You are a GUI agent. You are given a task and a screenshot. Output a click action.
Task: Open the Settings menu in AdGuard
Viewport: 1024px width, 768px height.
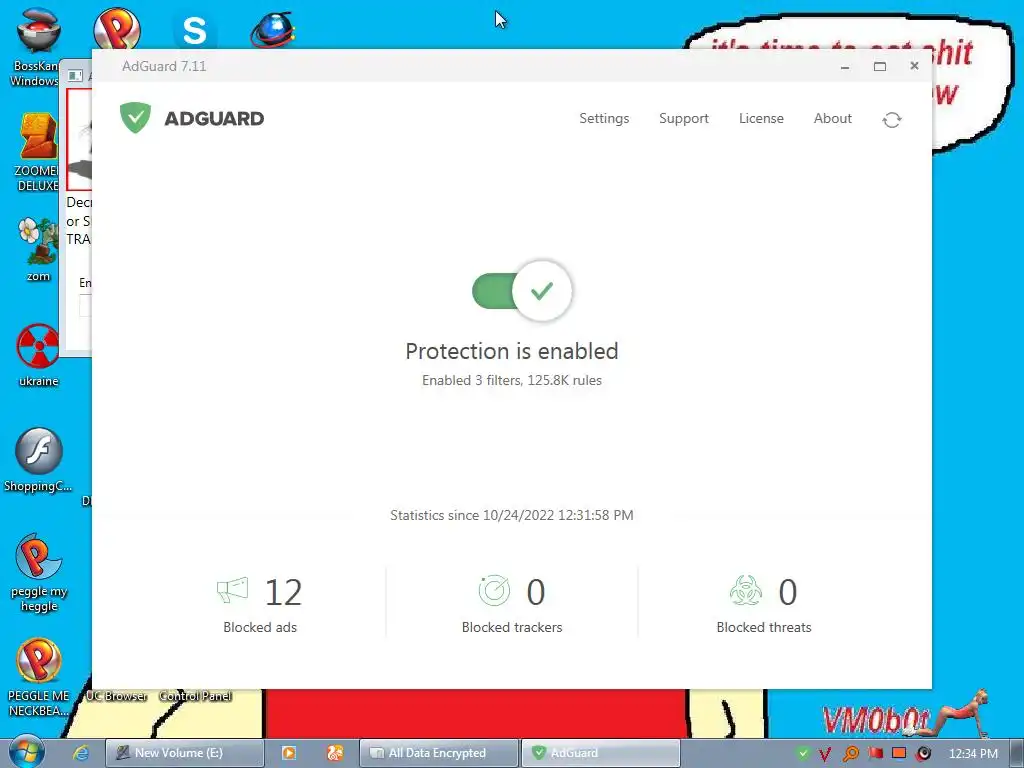pyautogui.click(x=604, y=118)
